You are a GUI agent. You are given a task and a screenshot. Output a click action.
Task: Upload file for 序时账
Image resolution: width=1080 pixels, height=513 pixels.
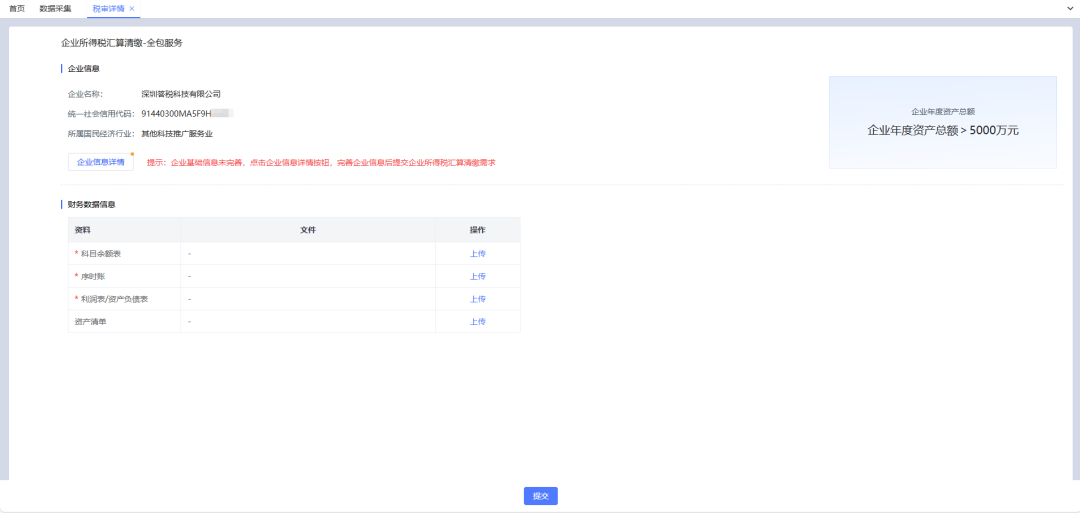478,276
